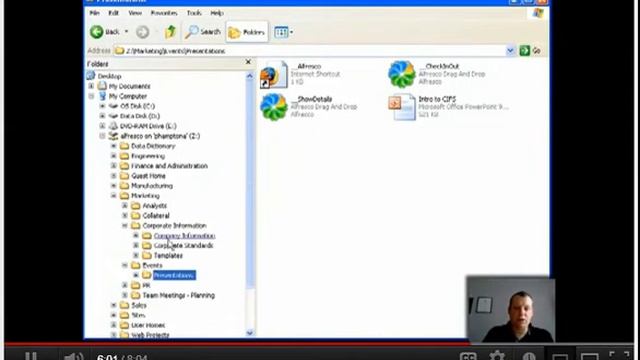This screenshot has height=360, width=640.
Task: Select Guest Home folder
Action: click(148, 176)
